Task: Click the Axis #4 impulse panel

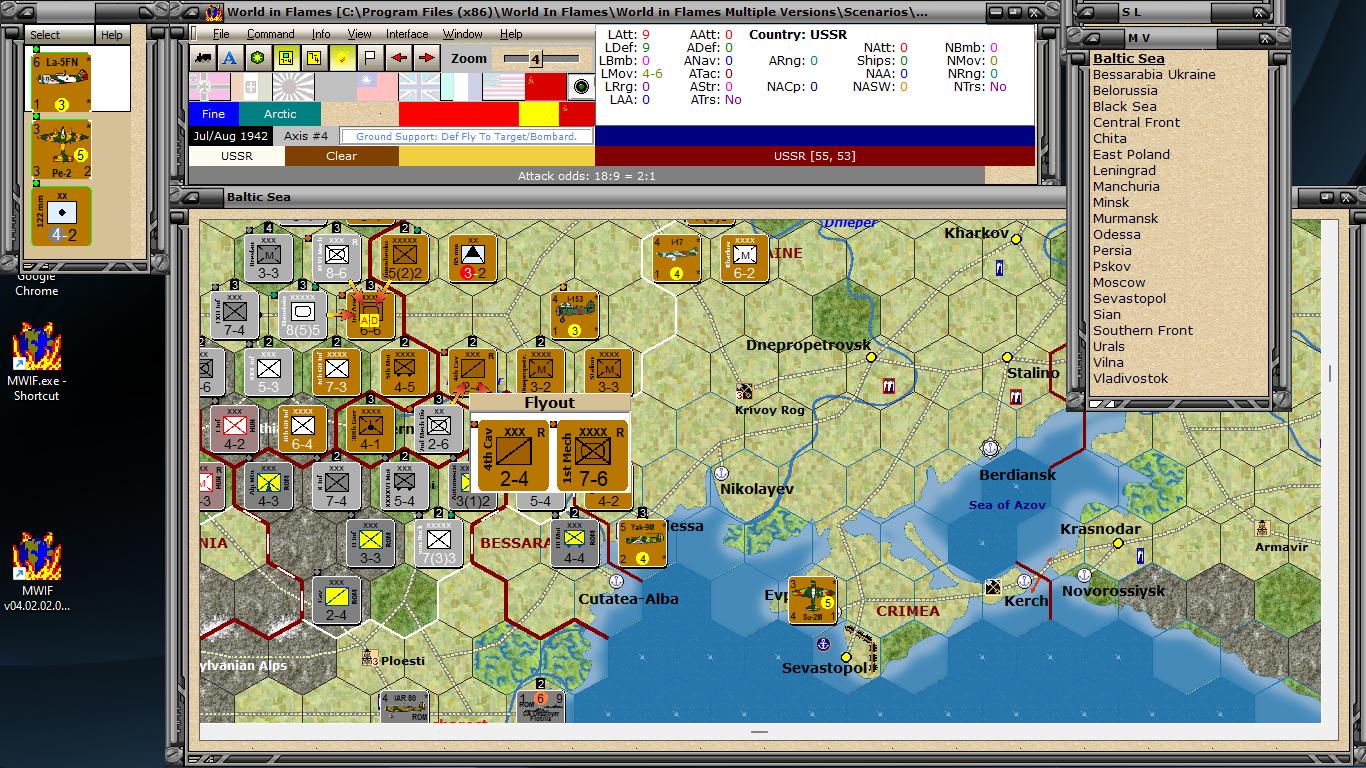Action: tap(306, 136)
